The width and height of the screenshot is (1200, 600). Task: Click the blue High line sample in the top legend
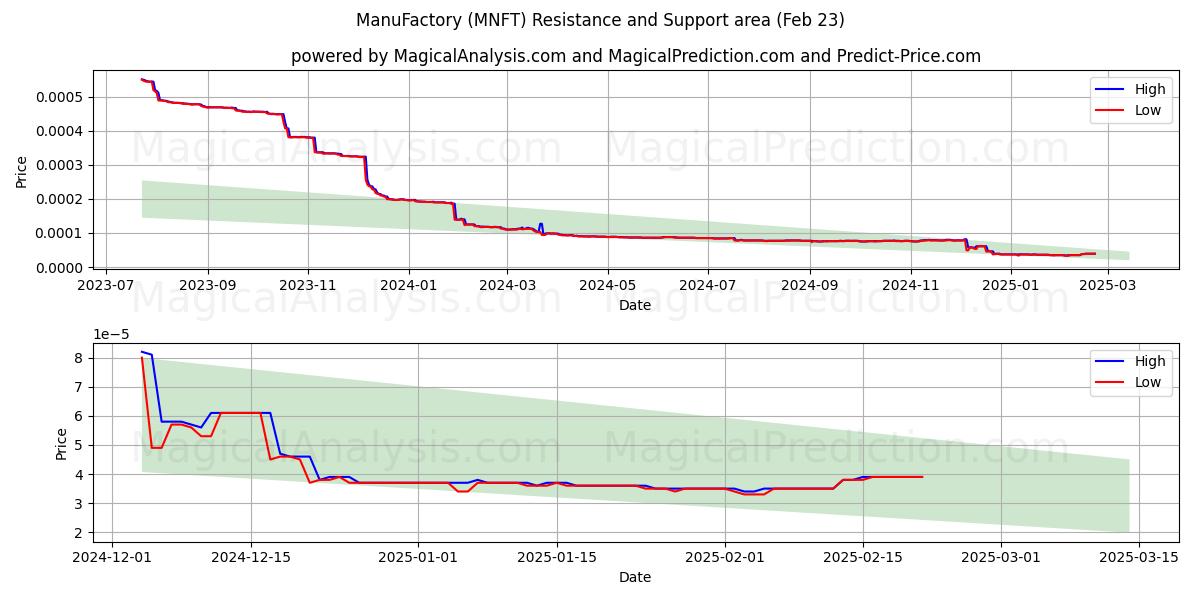[1111, 90]
